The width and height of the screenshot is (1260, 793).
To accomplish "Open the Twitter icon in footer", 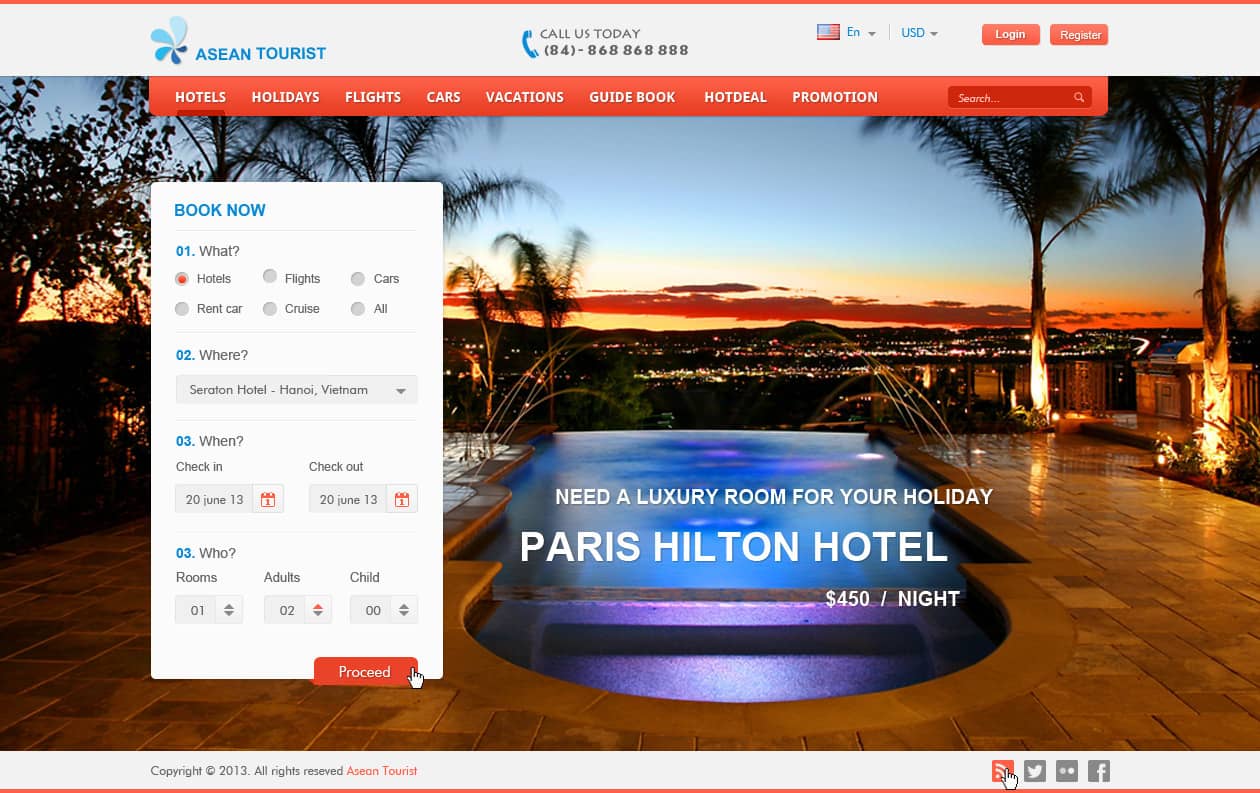I will point(1035,771).
